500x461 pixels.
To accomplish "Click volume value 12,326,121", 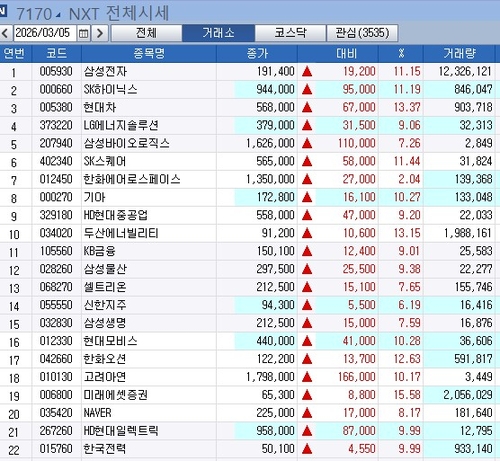I will pyautogui.click(x=465, y=71).
